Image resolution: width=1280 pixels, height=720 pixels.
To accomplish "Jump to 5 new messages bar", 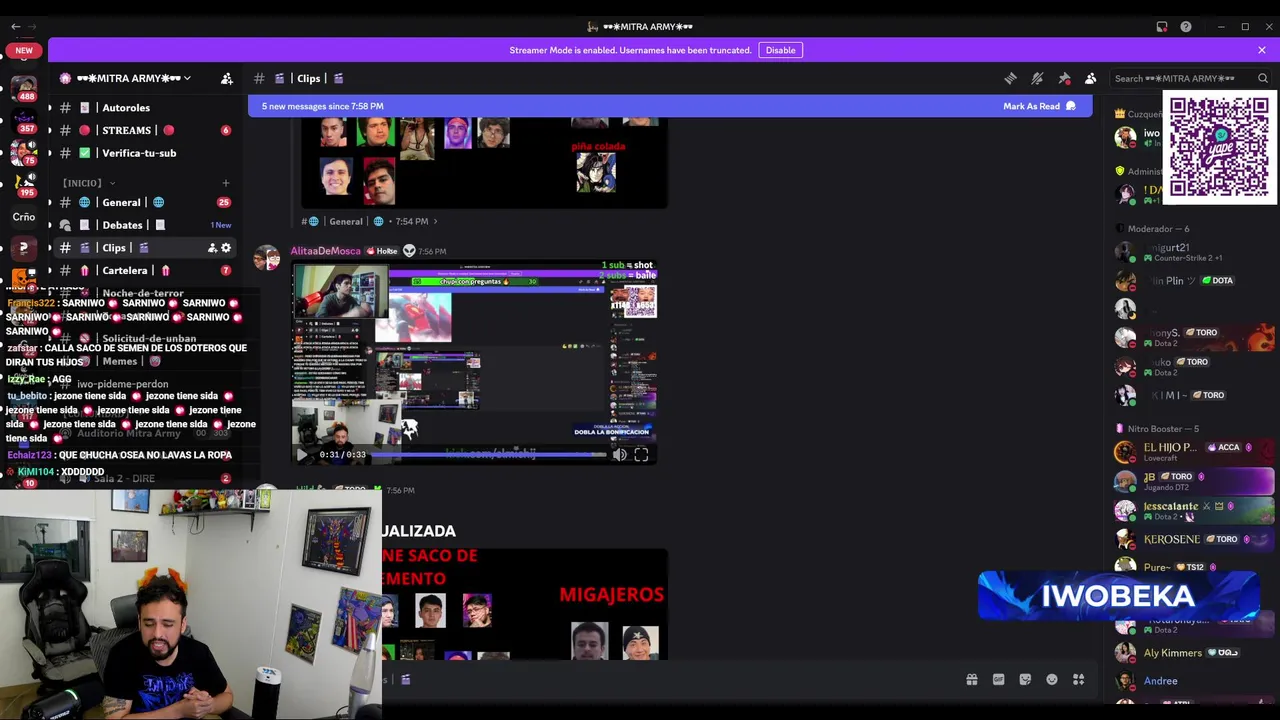I will pos(670,106).
